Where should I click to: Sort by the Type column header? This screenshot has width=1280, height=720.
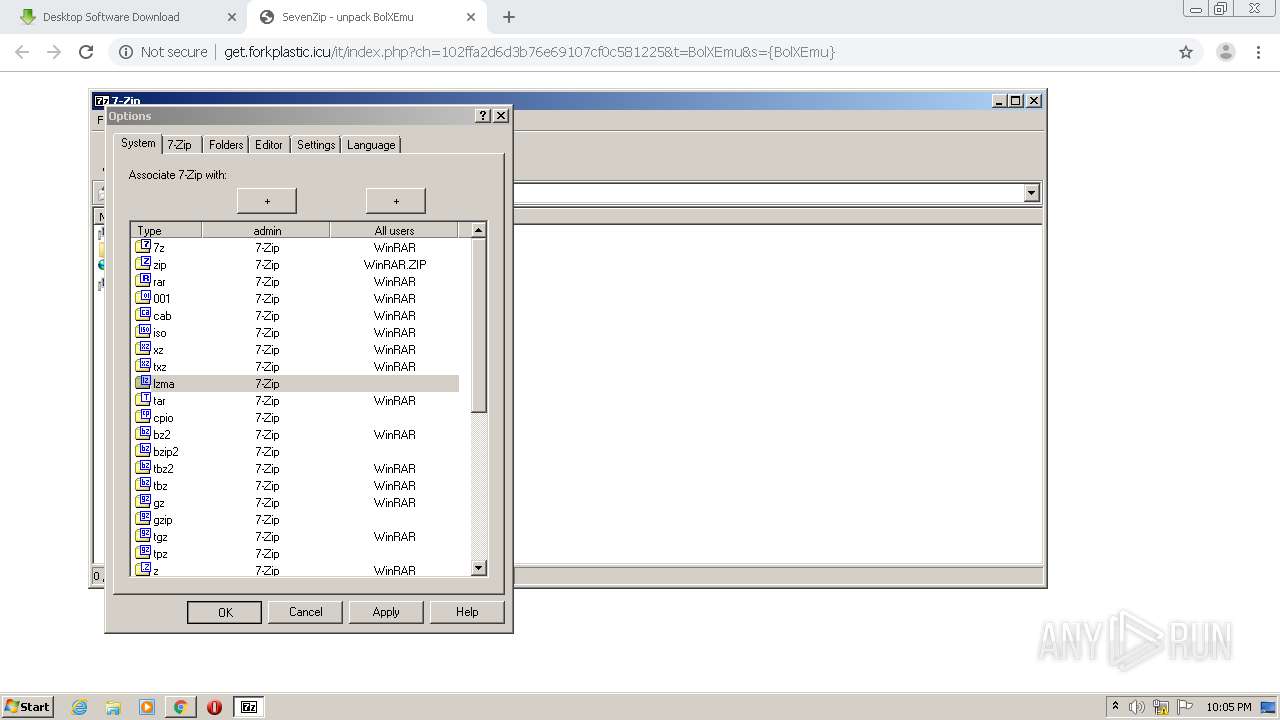166,230
